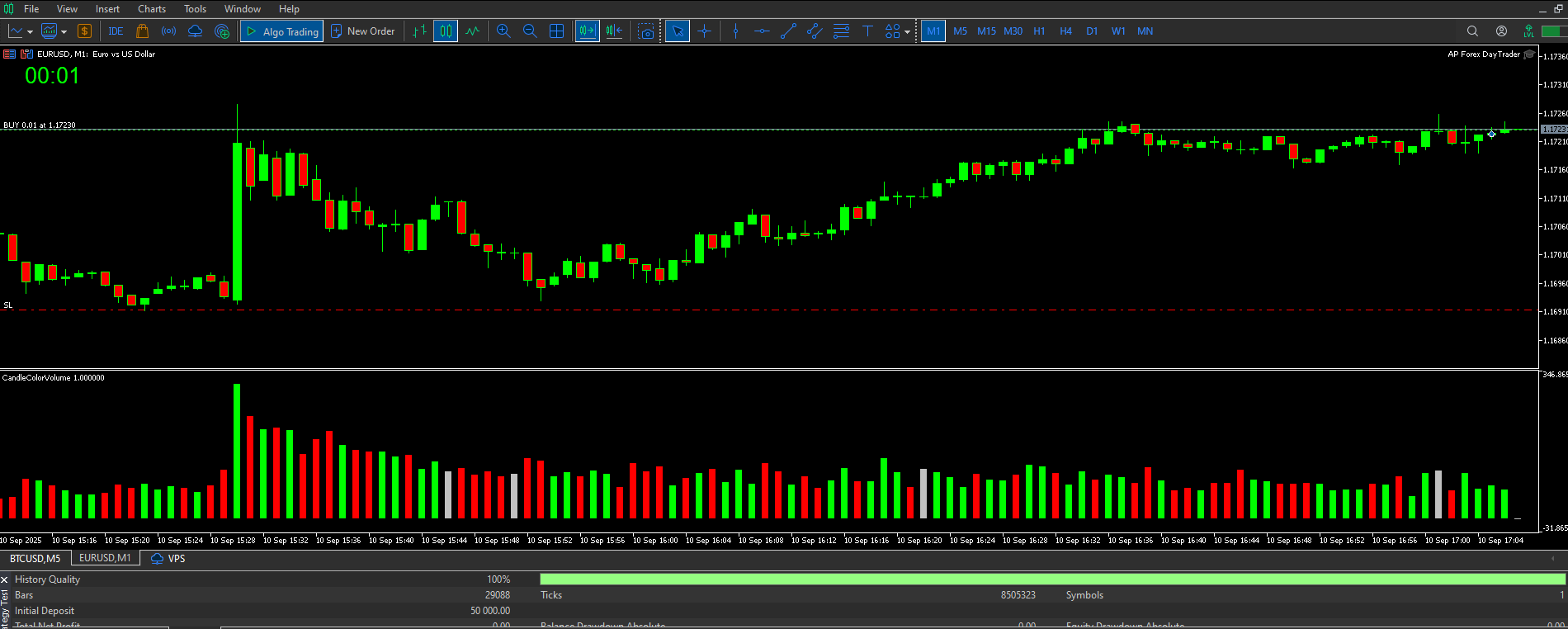The width and height of the screenshot is (1568, 629).
Task: Click the New Order button
Action: click(363, 31)
